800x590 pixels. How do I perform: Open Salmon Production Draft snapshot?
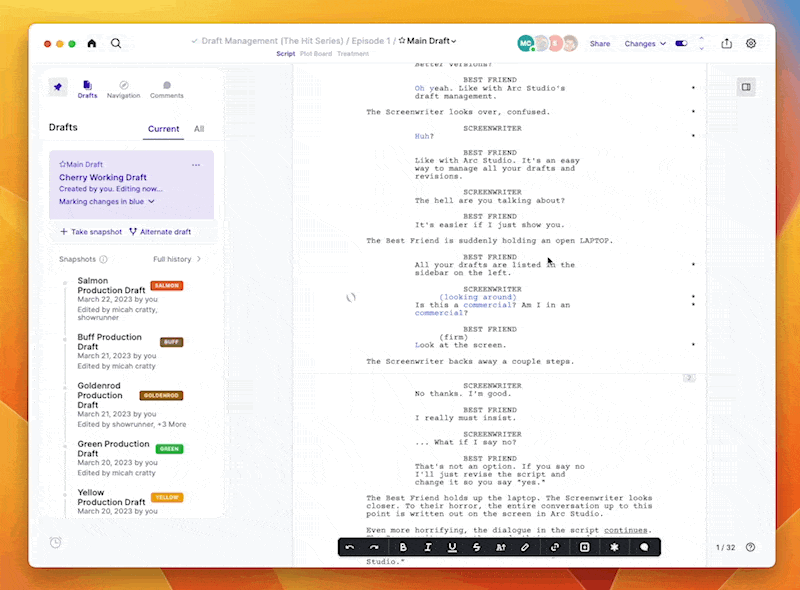click(x=112, y=285)
